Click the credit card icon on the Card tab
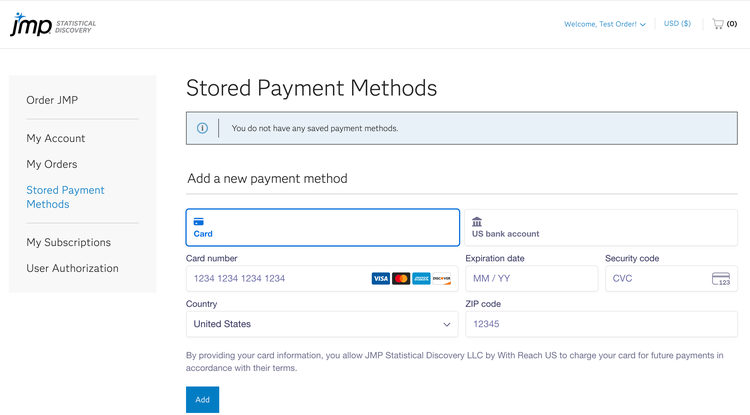The height and width of the screenshot is (415, 750). tap(199, 221)
